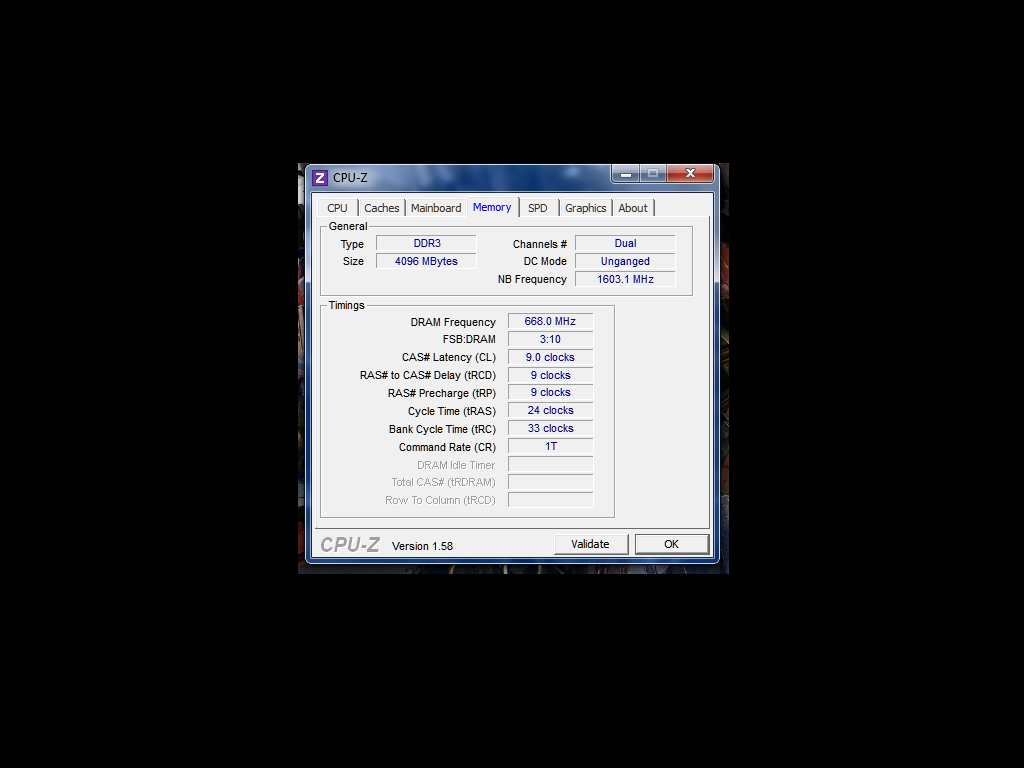Click the Validate button
The width and height of the screenshot is (1024, 768).
[x=590, y=544]
